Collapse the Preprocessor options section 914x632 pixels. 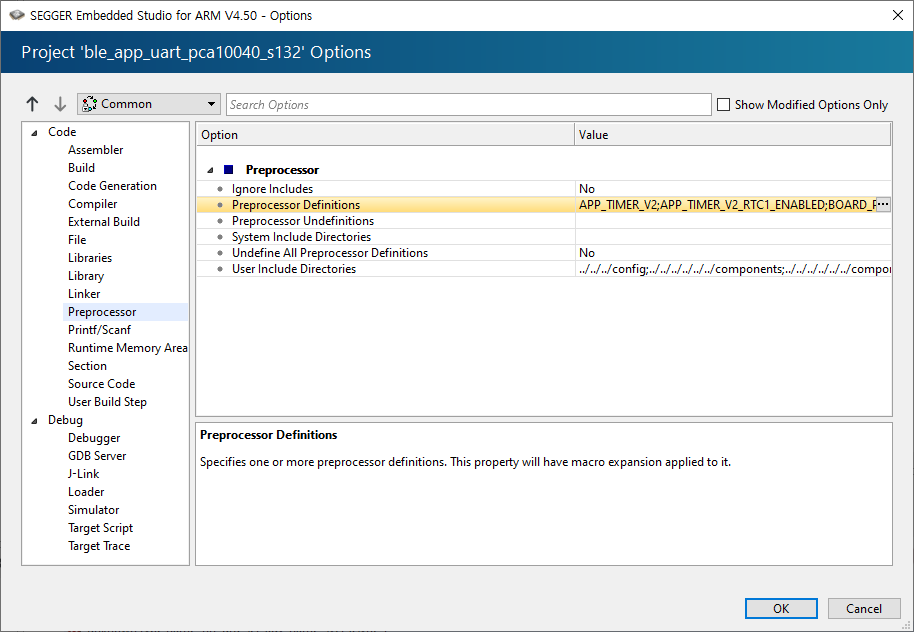click(x=210, y=170)
